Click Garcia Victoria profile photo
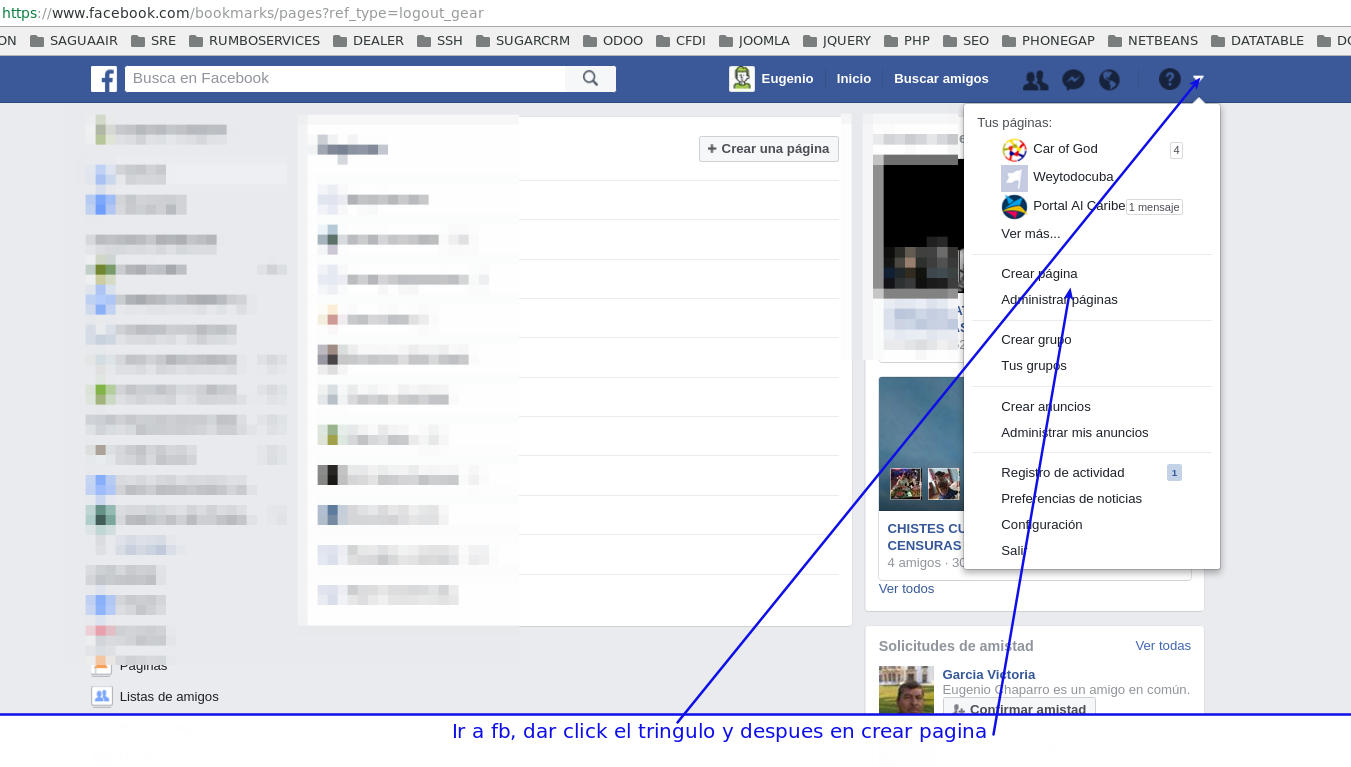This screenshot has width=1351, height=767. point(906,690)
